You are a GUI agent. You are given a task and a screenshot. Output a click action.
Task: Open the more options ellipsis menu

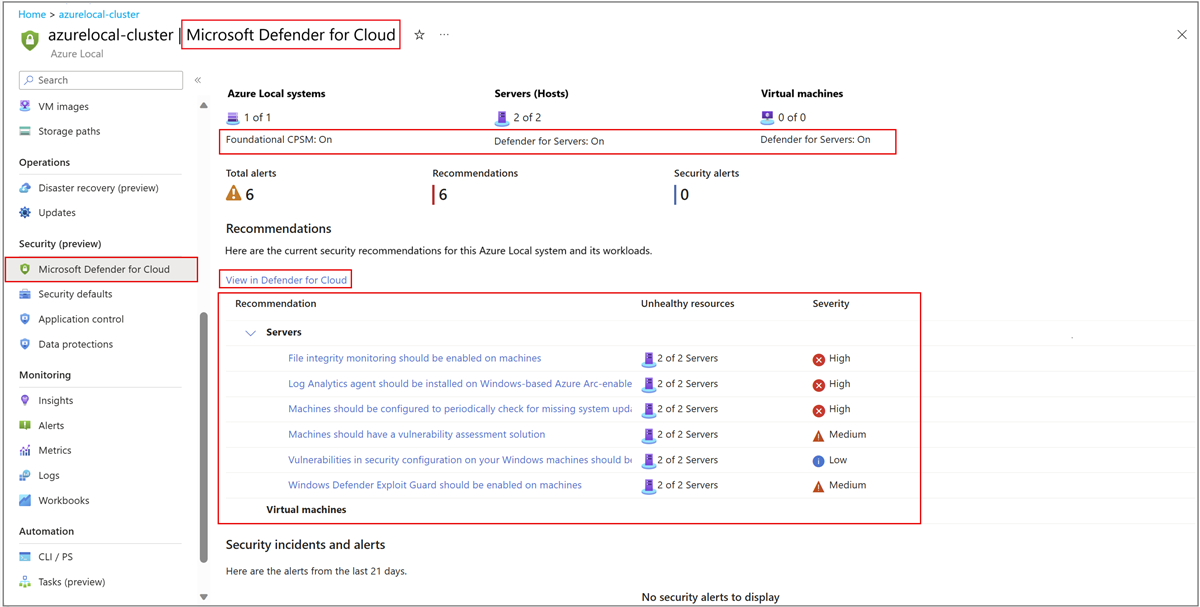point(444,33)
